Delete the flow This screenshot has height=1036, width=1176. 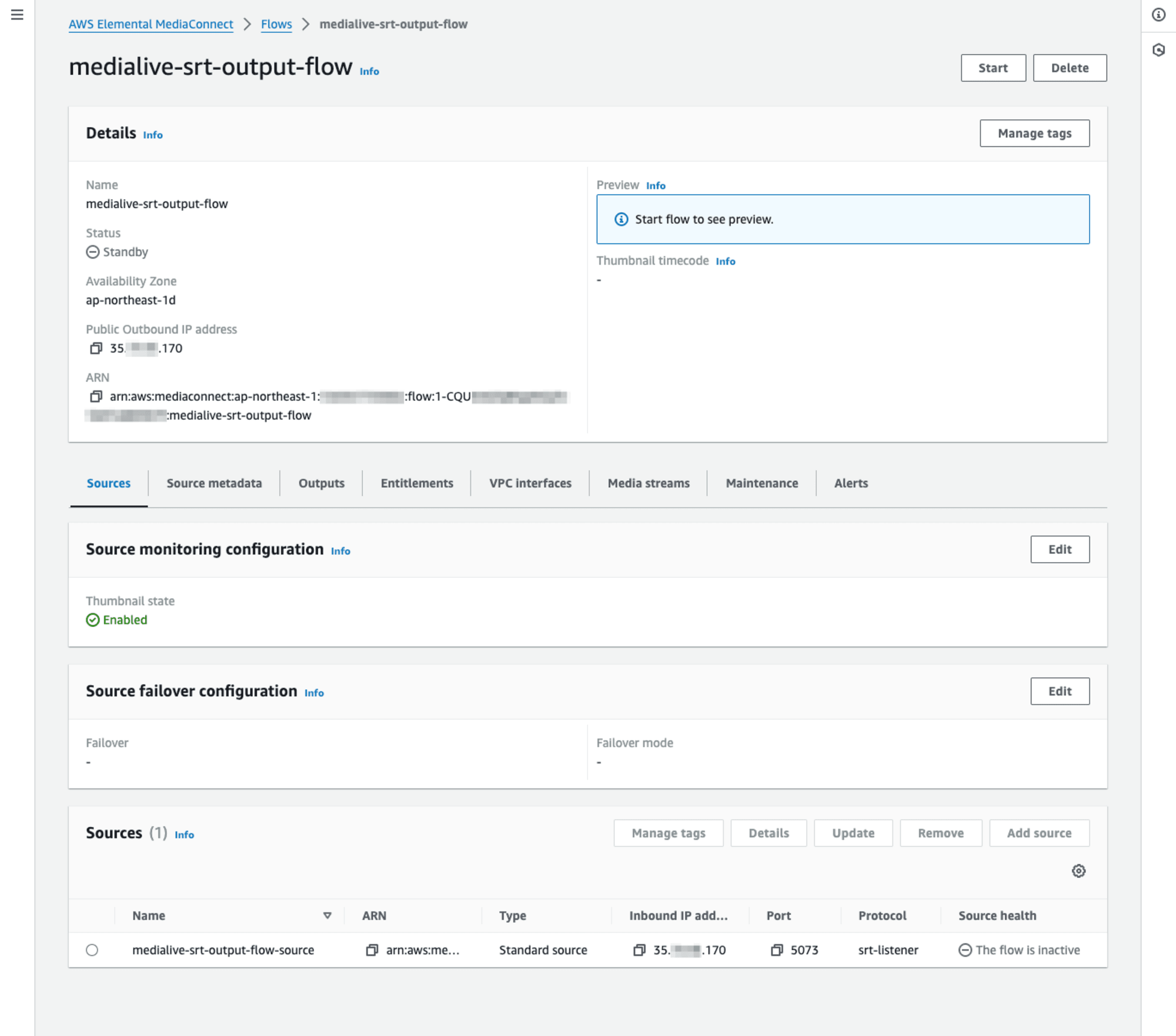1070,68
